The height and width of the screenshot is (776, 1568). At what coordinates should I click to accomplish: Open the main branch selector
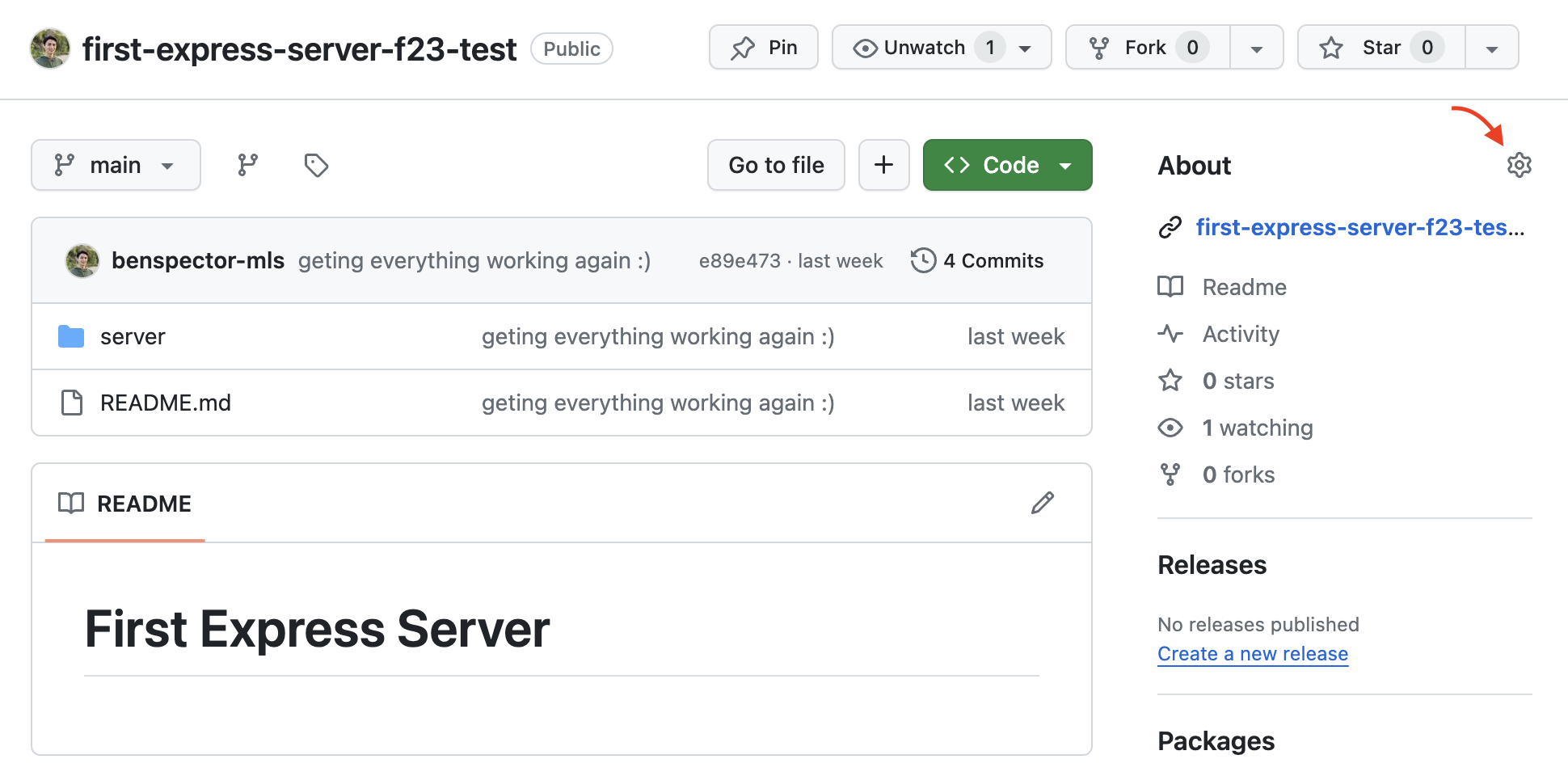point(116,165)
